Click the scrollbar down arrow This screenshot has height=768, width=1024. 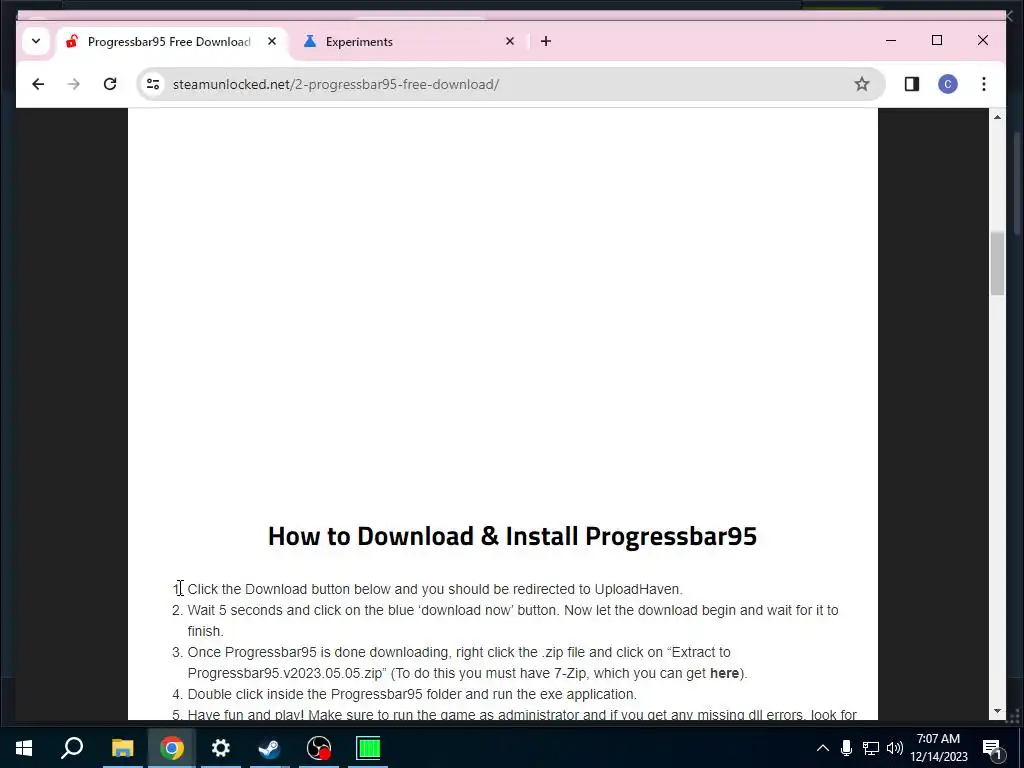coord(997,711)
